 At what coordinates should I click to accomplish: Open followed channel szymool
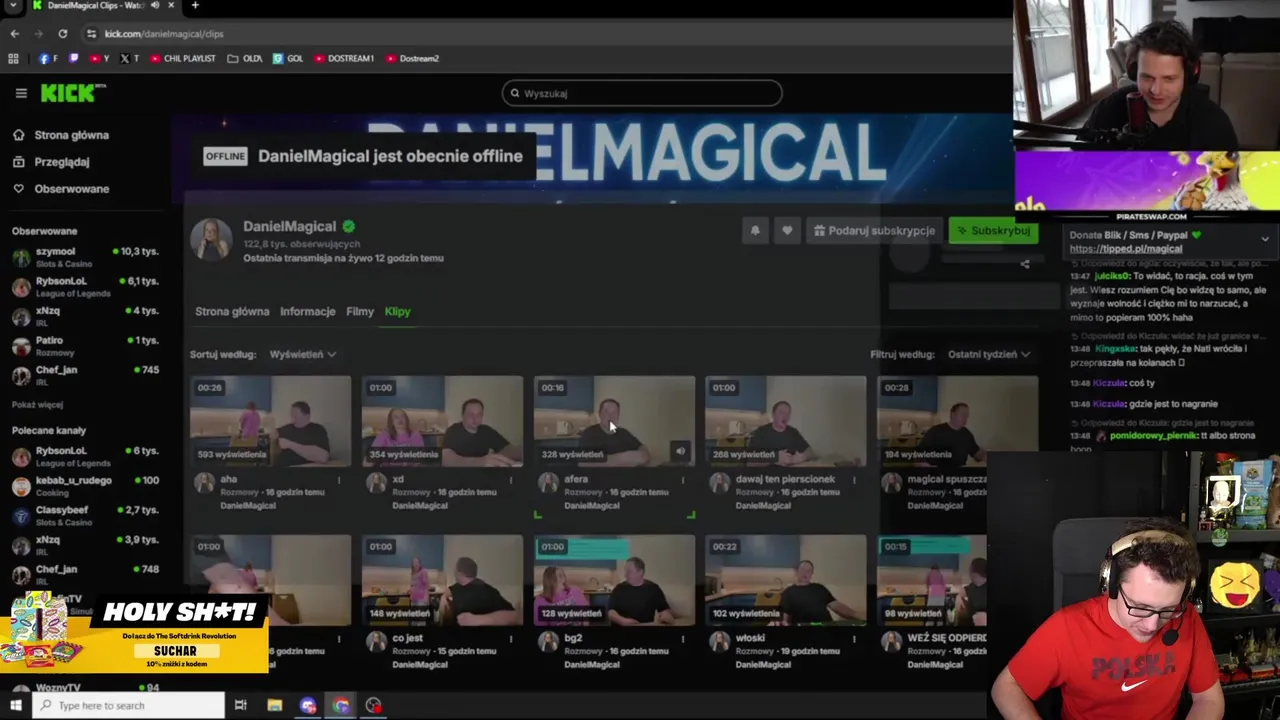tap(86, 256)
